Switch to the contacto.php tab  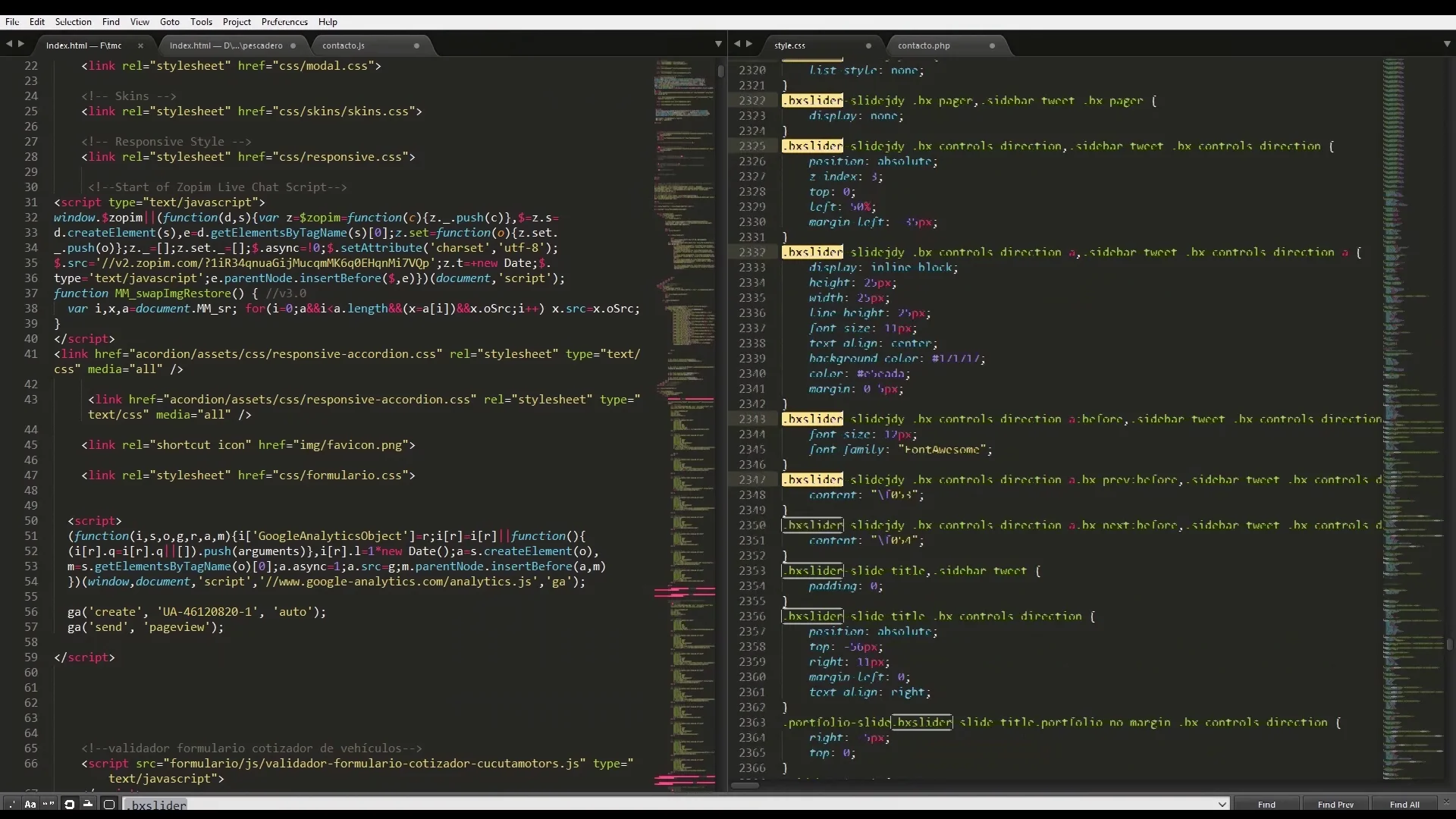click(924, 45)
